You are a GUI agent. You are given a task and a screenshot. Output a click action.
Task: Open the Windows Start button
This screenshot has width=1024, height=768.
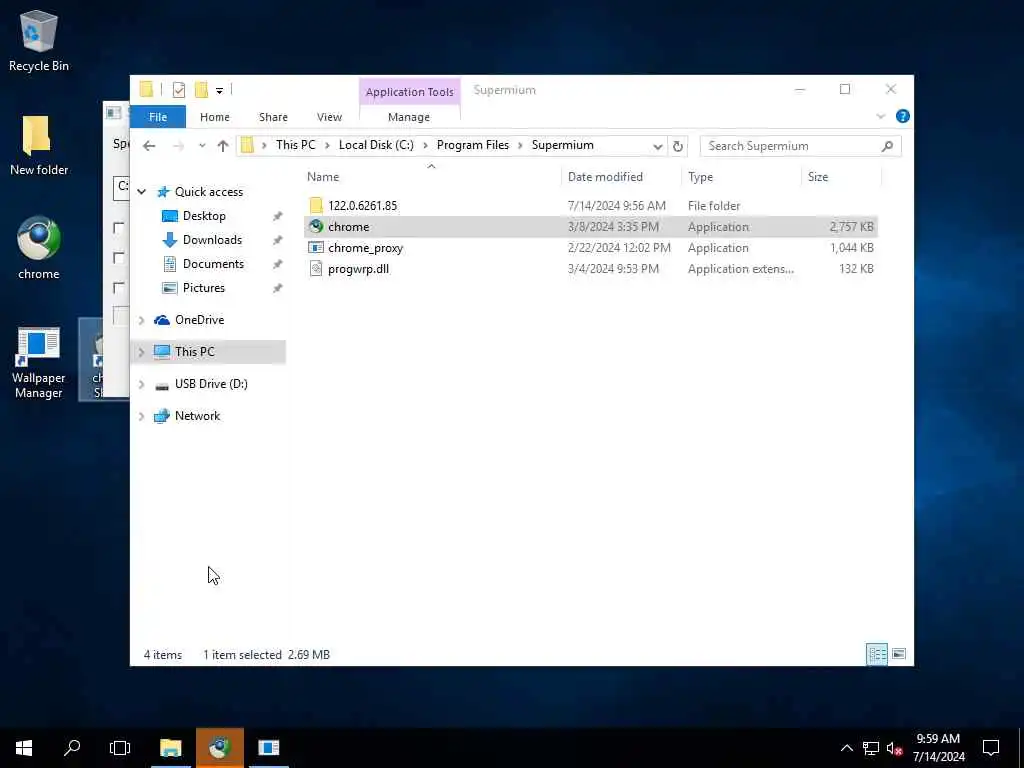click(24, 748)
